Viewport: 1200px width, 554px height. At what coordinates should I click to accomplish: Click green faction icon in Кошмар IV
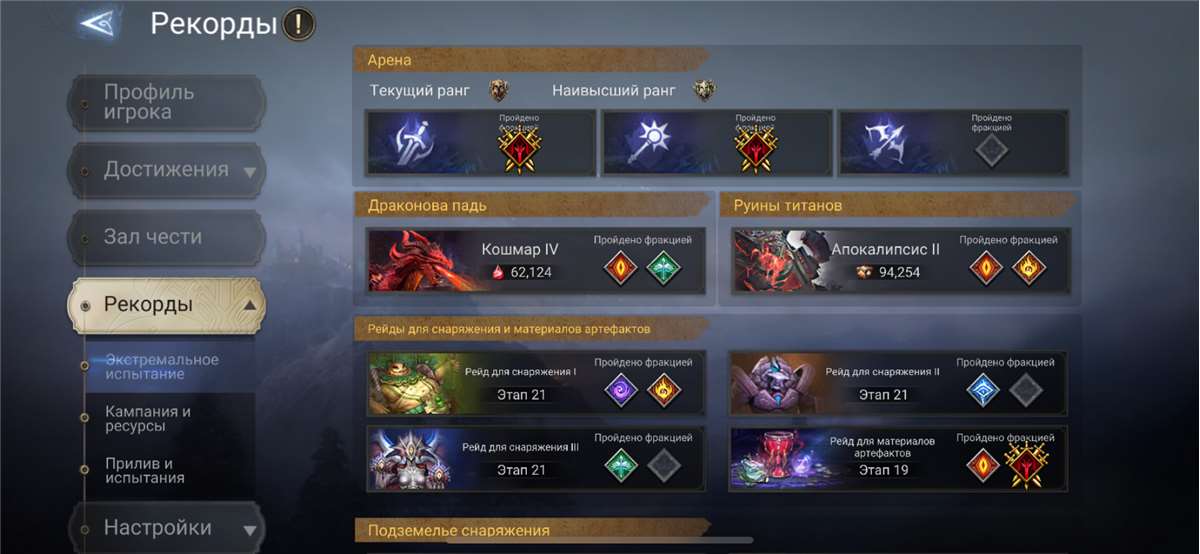663,267
